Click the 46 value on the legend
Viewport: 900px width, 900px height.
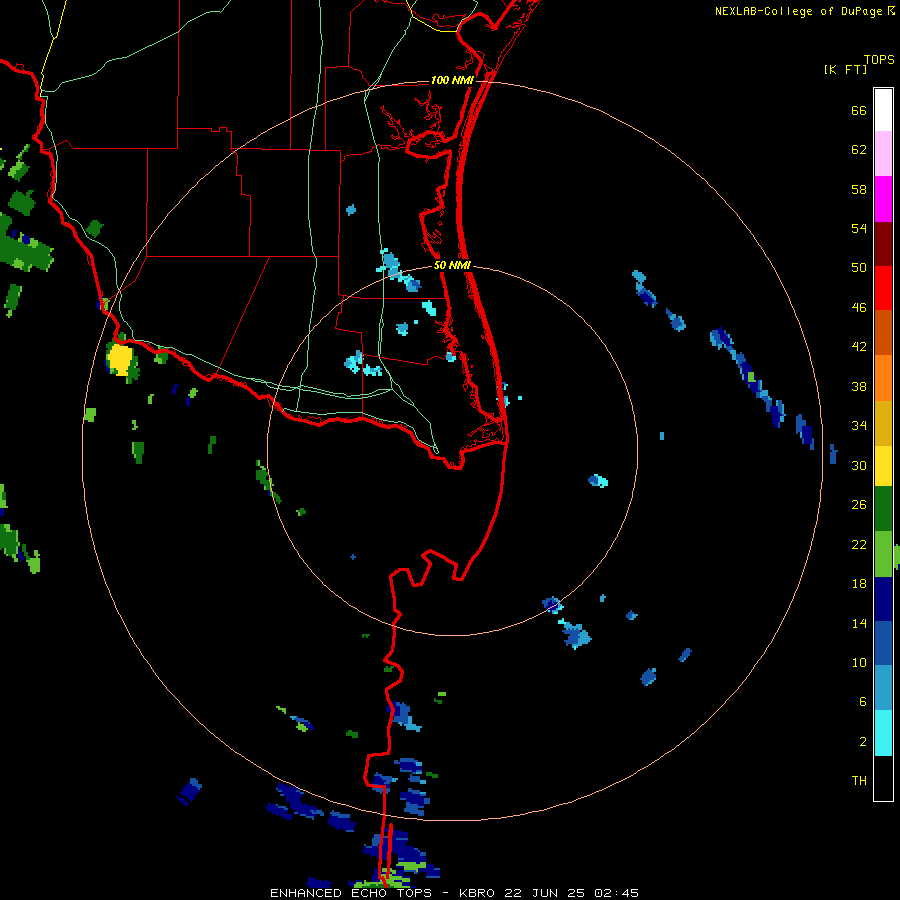pyautogui.click(x=859, y=307)
